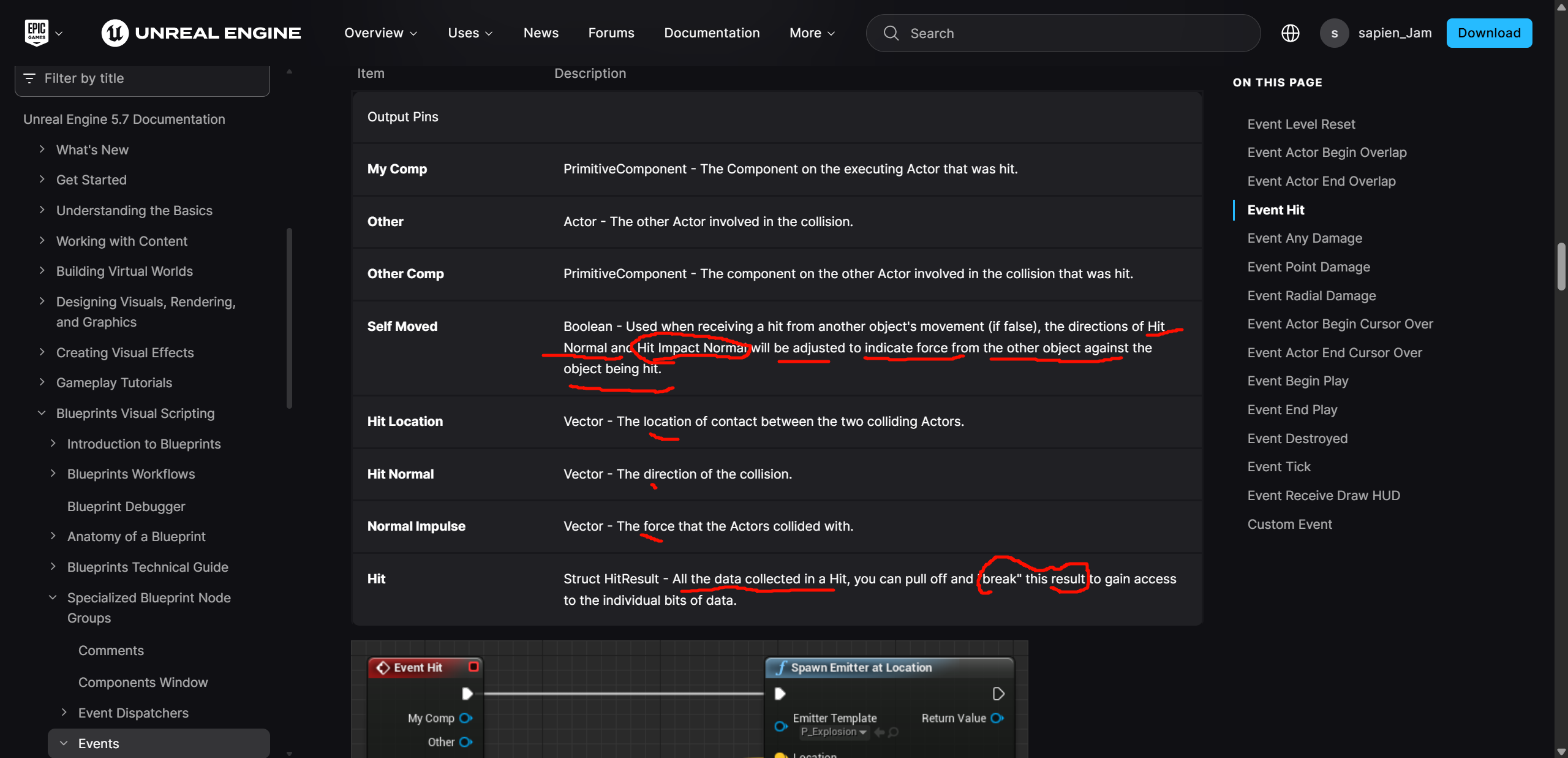Click the Download button
The image size is (1568, 758).
1488,33
